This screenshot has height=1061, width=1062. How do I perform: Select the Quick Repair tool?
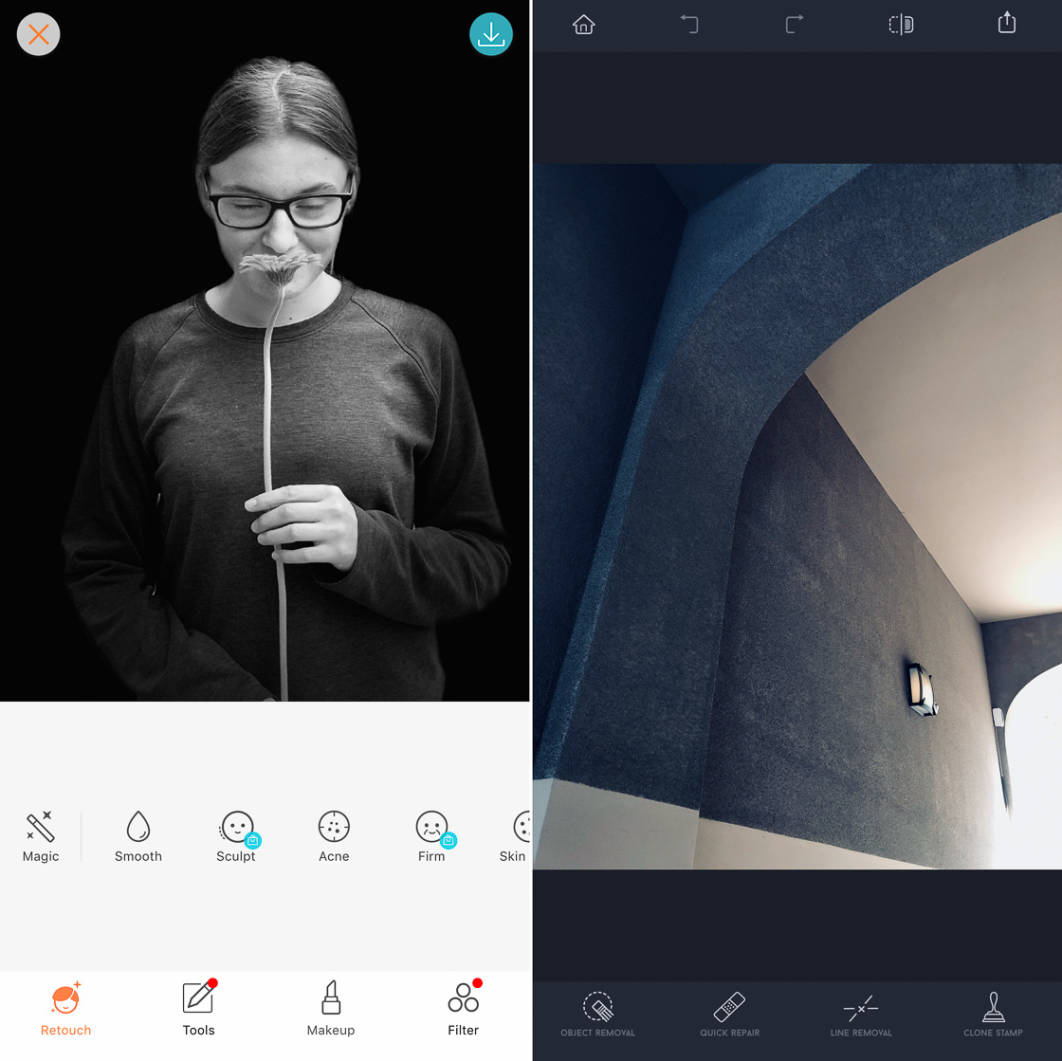tap(729, 1013)
